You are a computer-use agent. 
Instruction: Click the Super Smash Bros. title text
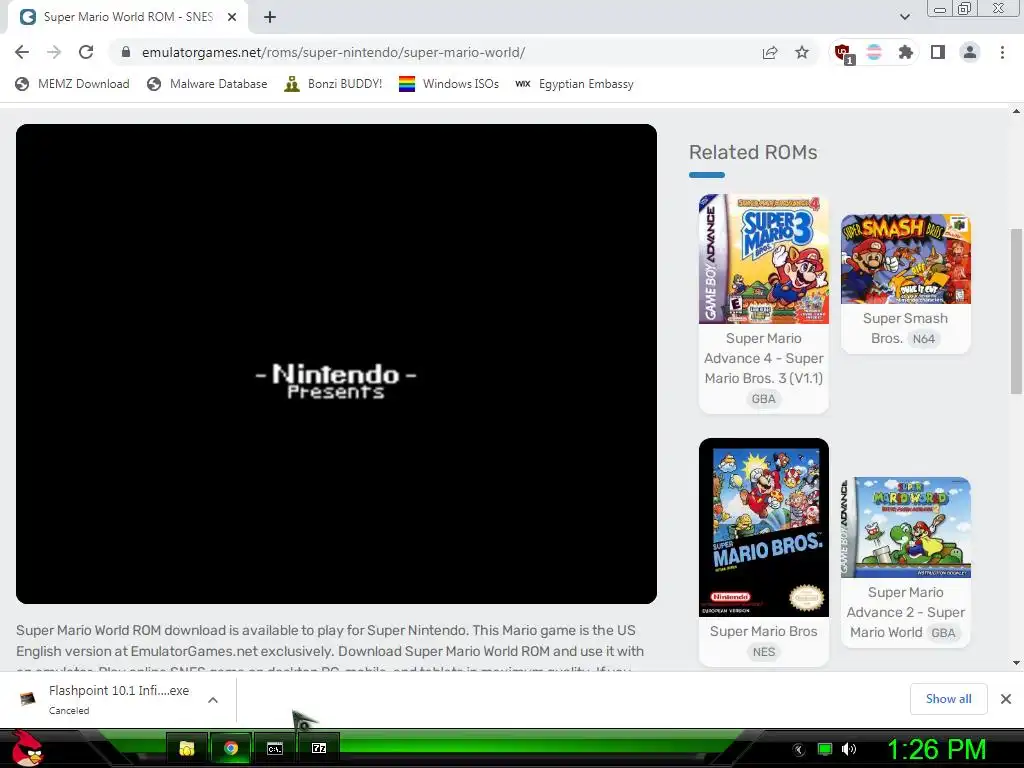(904, 328)
